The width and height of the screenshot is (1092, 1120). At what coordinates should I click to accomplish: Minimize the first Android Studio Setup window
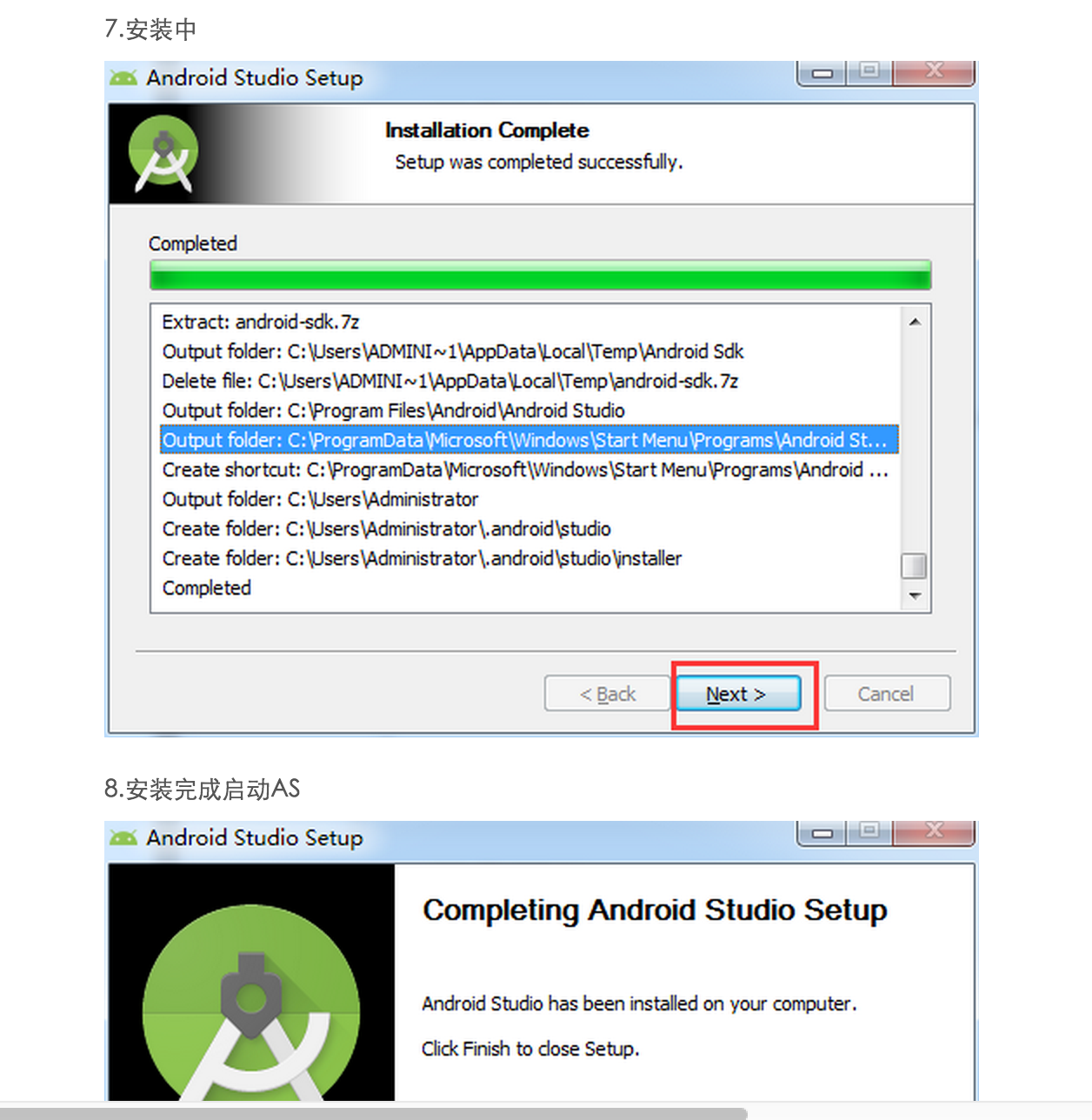[x=822, y=73]
